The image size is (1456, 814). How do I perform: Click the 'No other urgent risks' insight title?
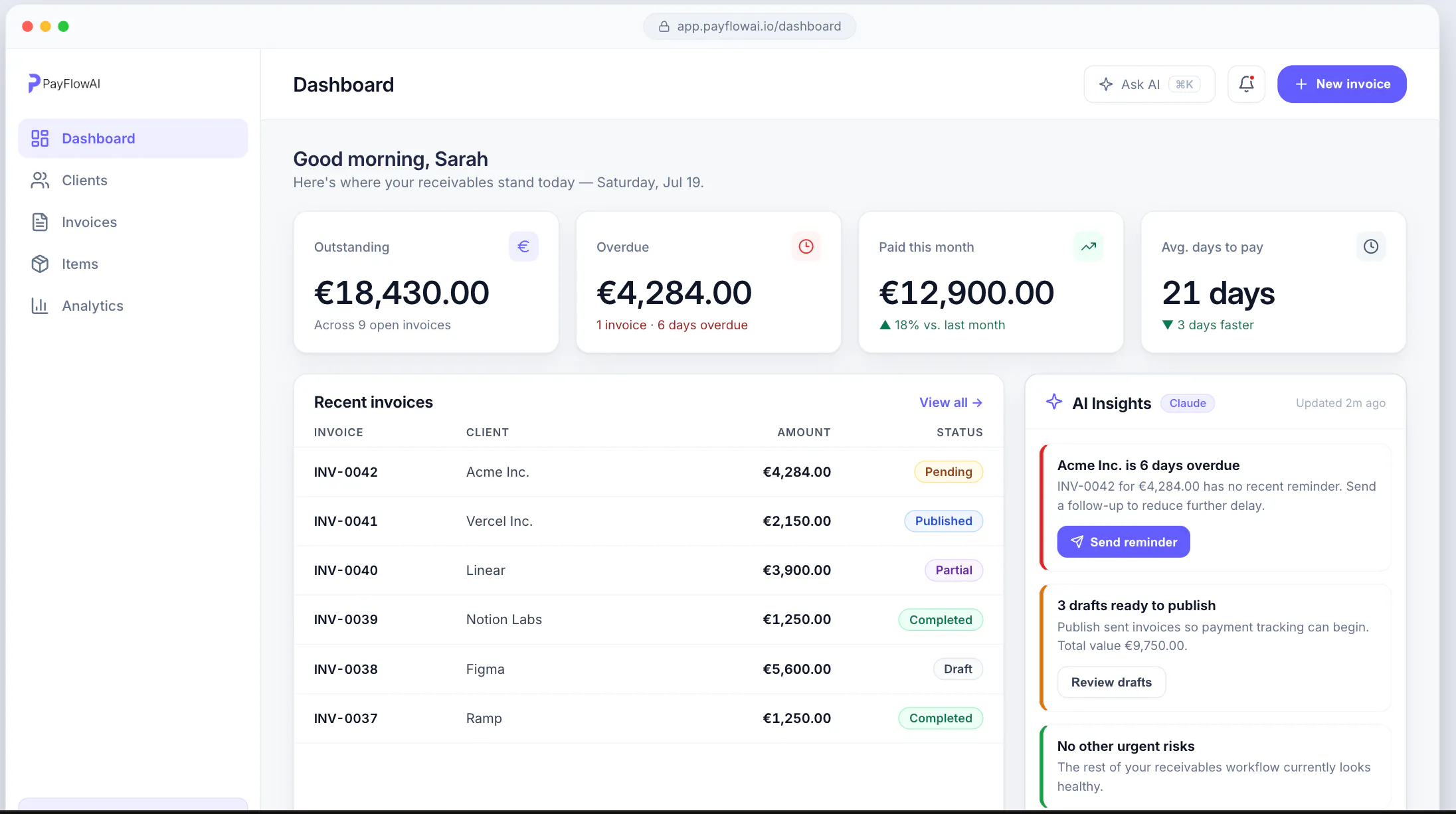pyautogui.click(x=1126, y=746)
